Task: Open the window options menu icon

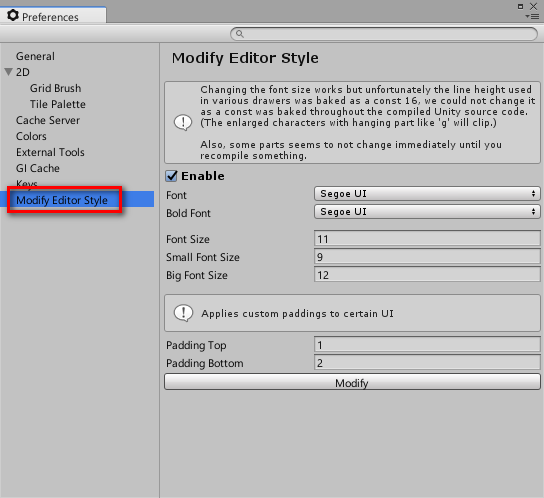Action: pos(532,16)
